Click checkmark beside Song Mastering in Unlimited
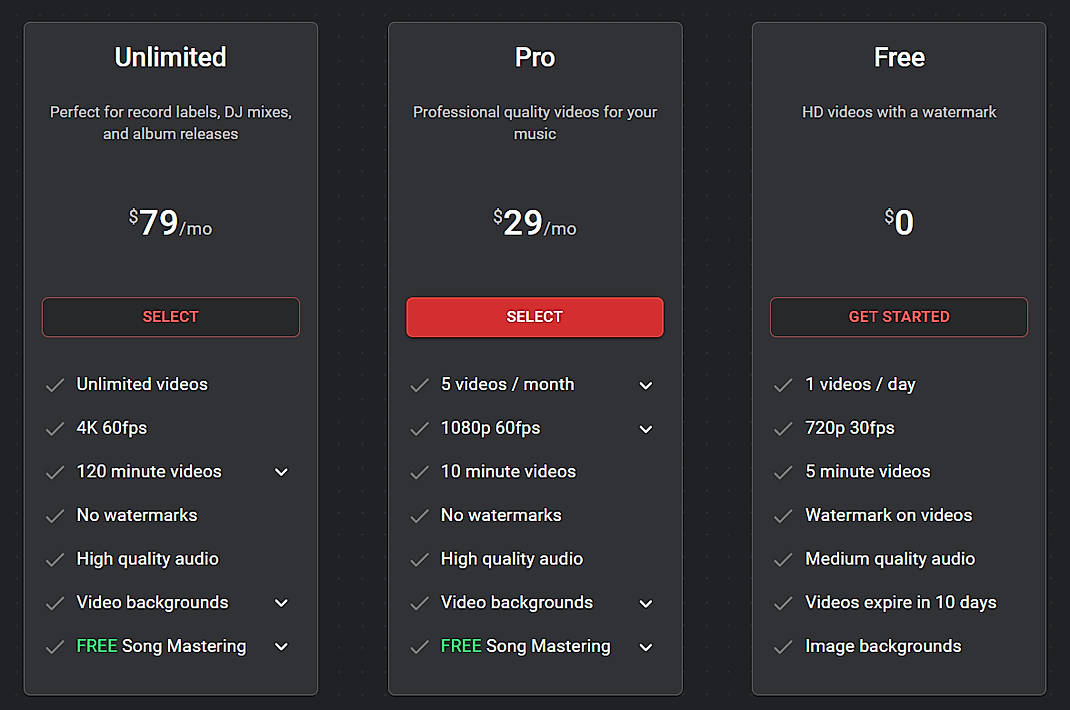The height and width of the screenshot is (710, 1070). pyautogui.click(x=55, y=647)
